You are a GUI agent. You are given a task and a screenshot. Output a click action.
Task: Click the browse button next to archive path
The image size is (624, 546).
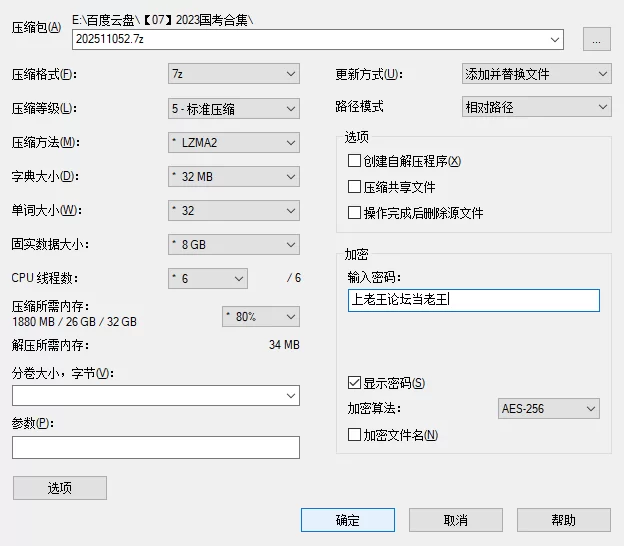pos(596,39)
